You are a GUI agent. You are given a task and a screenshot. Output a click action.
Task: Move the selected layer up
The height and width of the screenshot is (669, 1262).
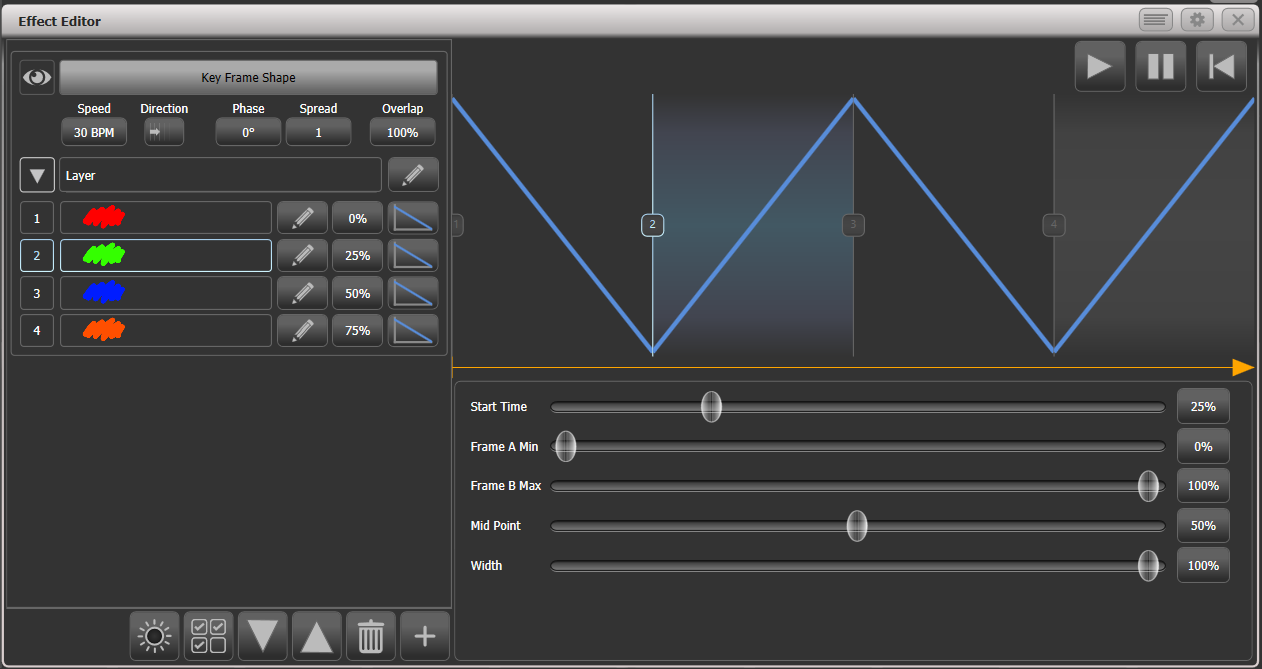[x=316, y=635]
